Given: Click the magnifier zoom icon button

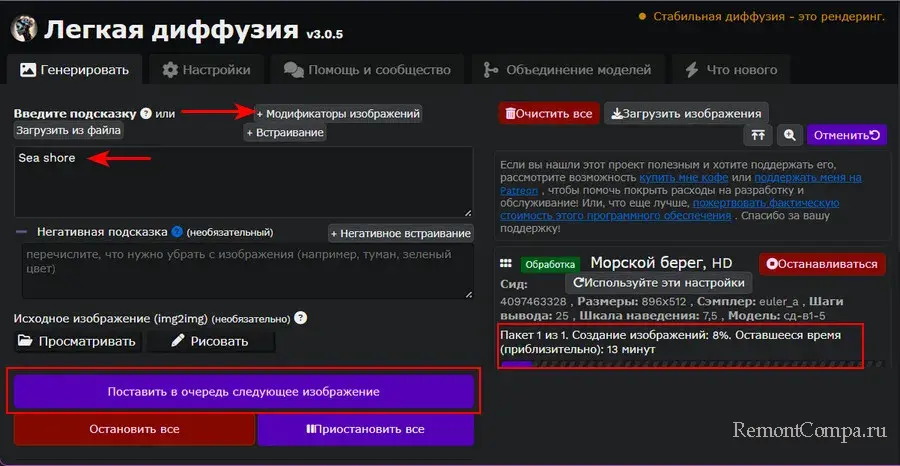Looking at the screenshot, I should click(790, 135).
